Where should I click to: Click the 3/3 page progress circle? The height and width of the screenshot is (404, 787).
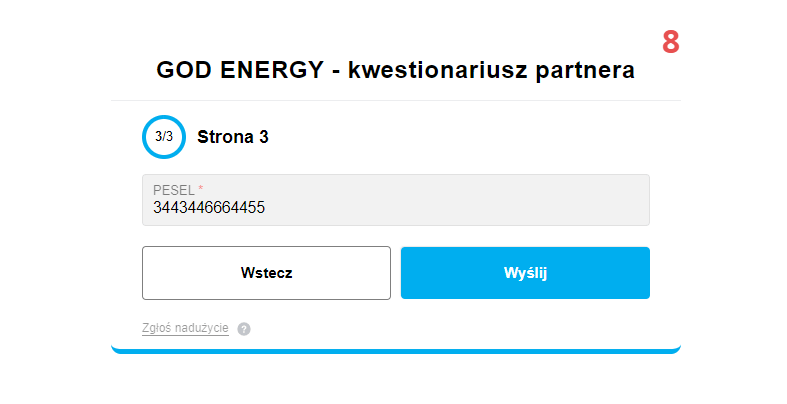[x=164, y=137]
